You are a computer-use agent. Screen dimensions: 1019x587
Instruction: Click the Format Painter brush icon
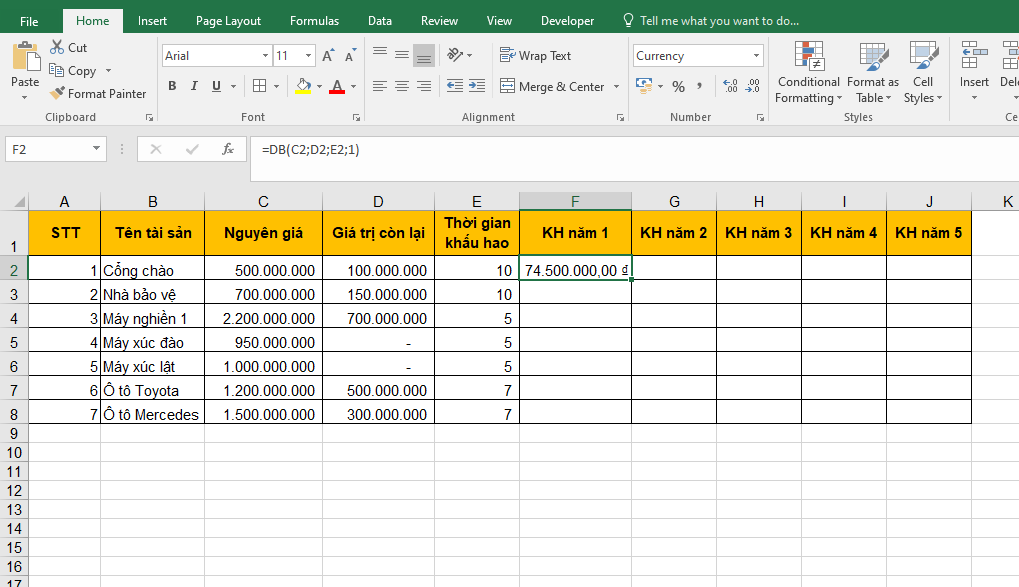click(58, 94)
